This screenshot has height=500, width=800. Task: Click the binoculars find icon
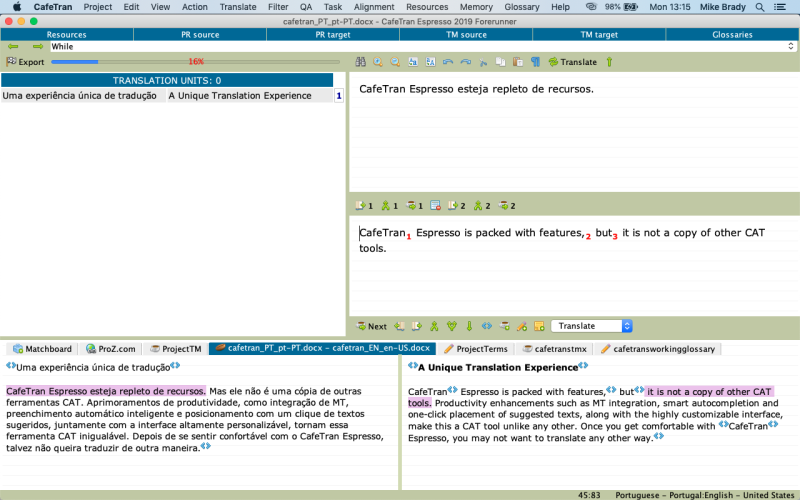pyautogui.click(x=360, y=62)
